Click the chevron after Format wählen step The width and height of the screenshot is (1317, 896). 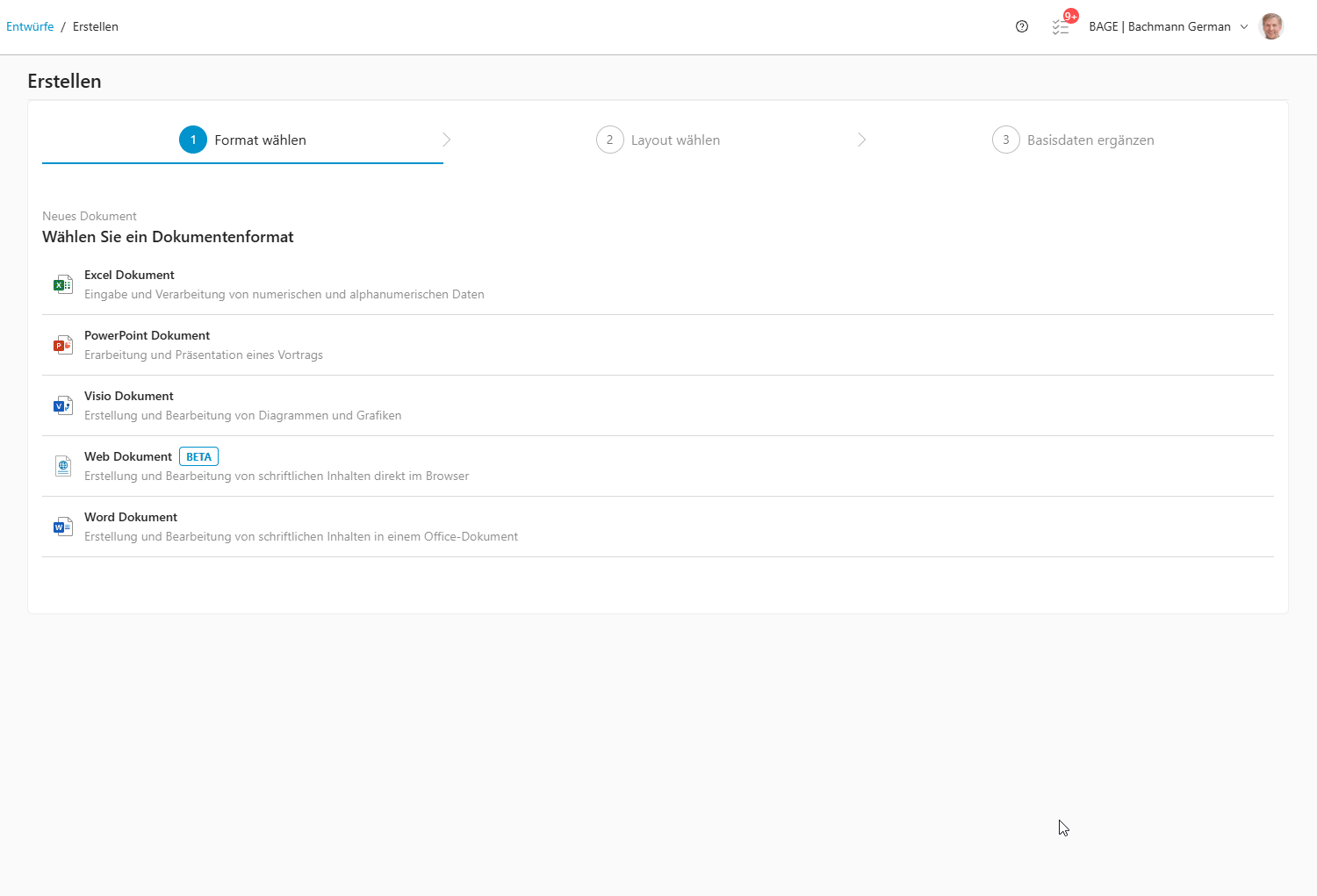[x=447, y=140]
